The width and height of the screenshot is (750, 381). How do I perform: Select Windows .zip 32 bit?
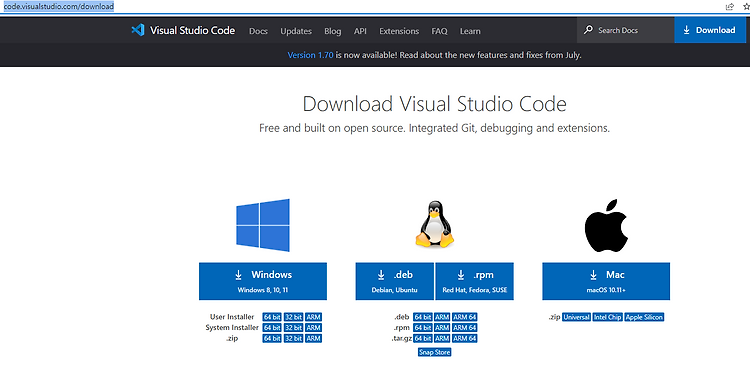[294, 338]
